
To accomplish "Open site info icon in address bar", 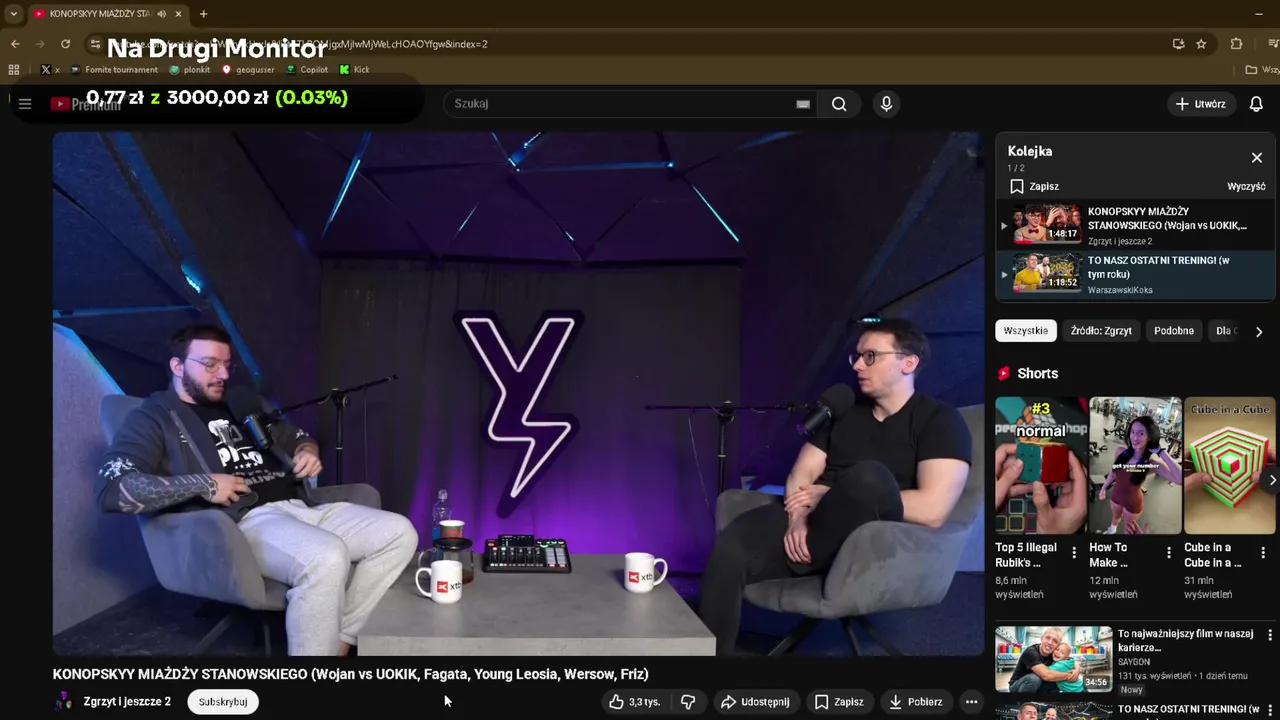I will (x=95, y=44).
